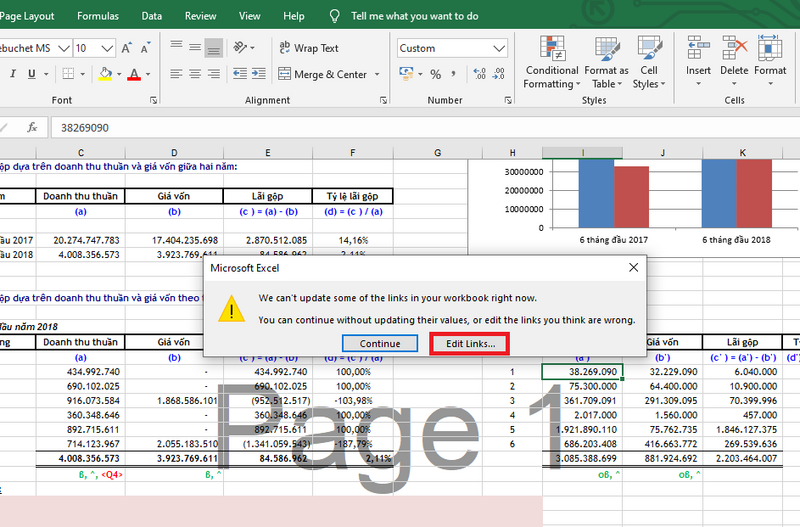Switch to the Review tab
This screenshot has width=800, height=527.
(200, 16)
